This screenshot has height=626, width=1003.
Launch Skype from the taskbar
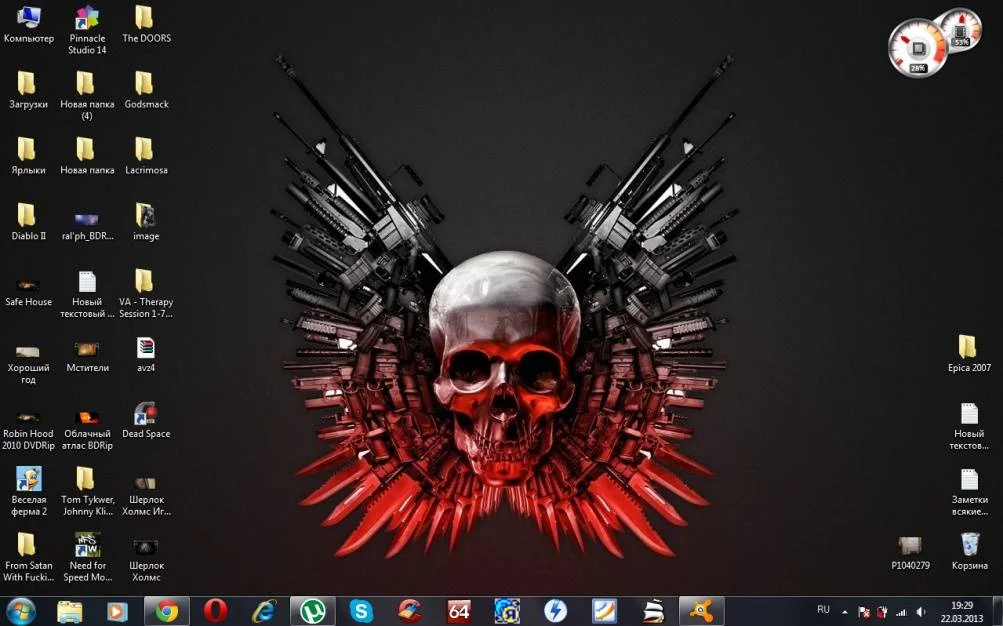point(361,611)
